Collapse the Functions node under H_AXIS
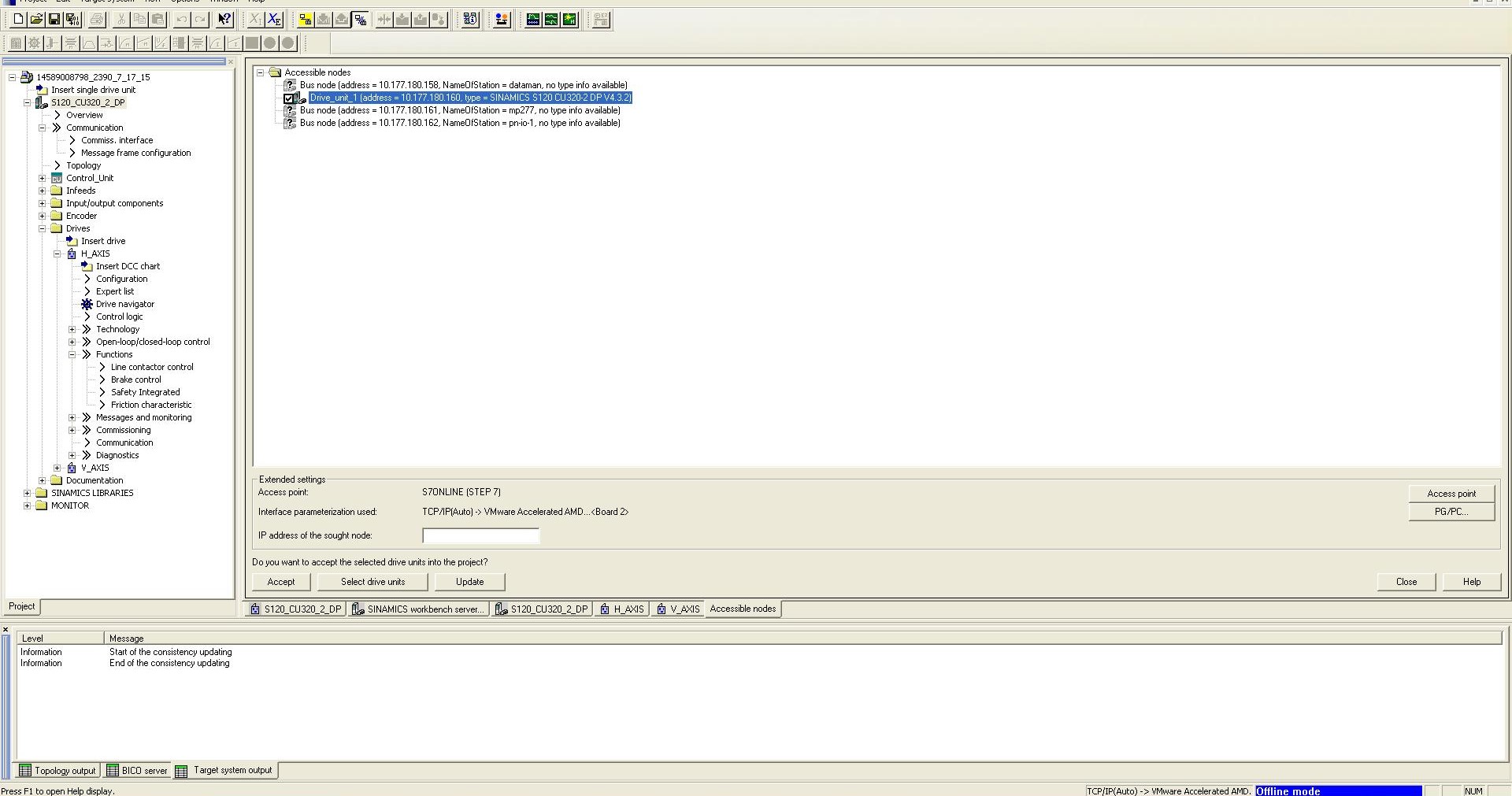Screen dimensions: 1512x796 pos(72,354)
